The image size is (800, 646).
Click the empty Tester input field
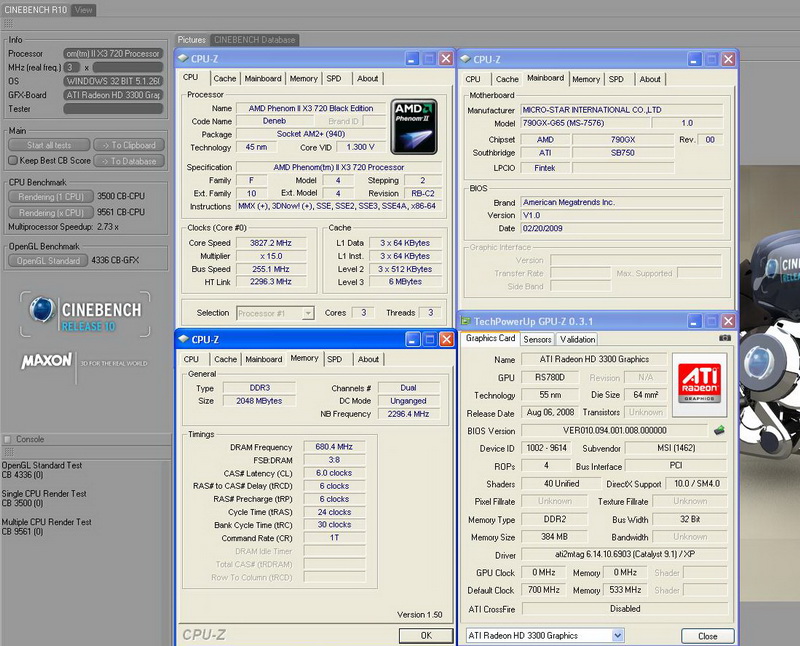tap(112, 109)
